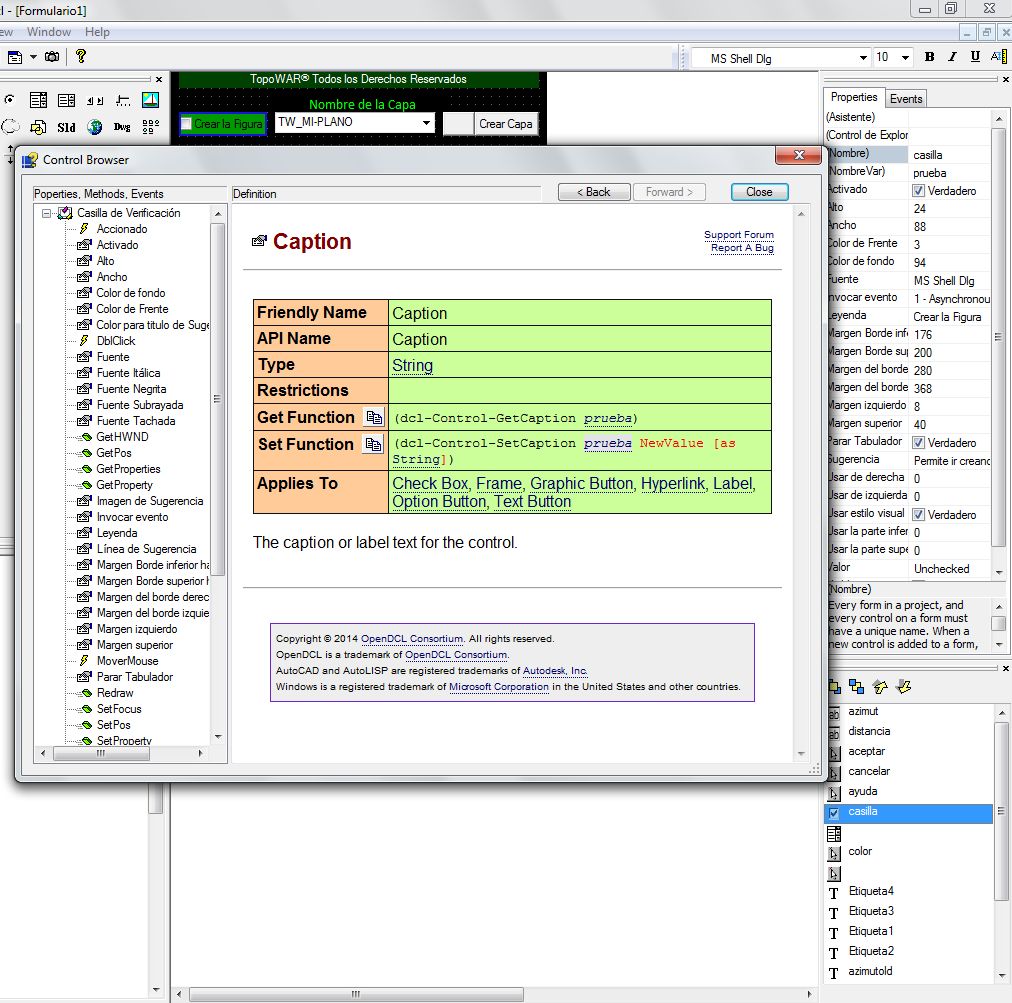Copy the Get Function code snippet
Viewport: 1012px width, 1003px height.
[374, 418]
